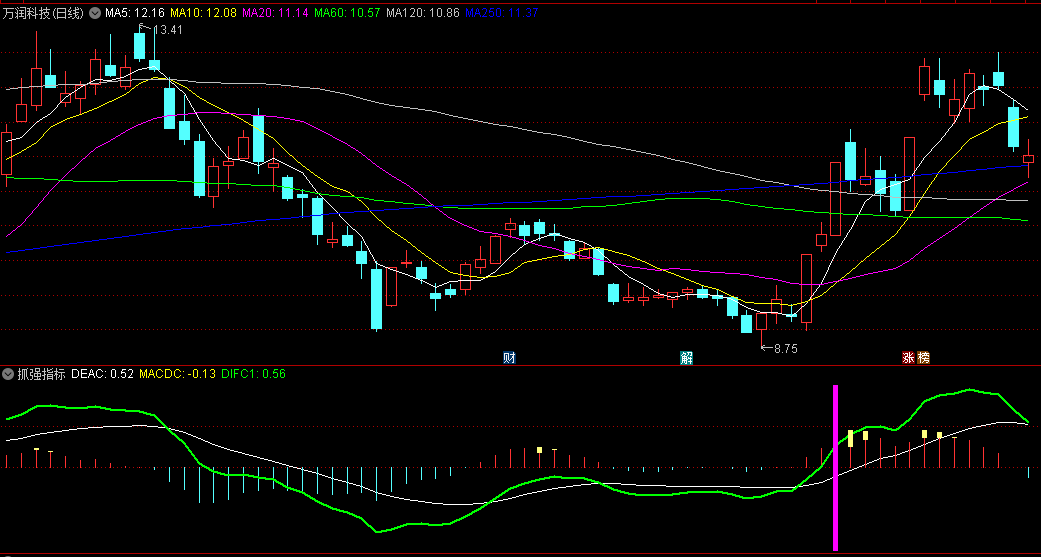This screenshot has width=1041, height=557.
Task: Open dropdown arrow beside 万润科技(日线) title
Action: 95,13
